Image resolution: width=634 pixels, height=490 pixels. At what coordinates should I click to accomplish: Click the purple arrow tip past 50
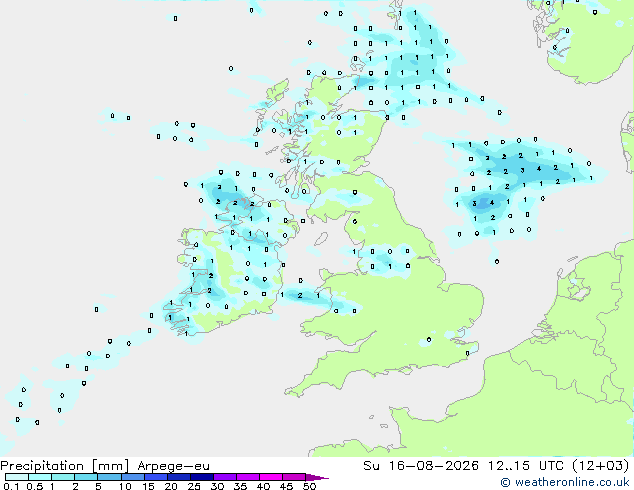pyautogui.click(x=317, y=477)
